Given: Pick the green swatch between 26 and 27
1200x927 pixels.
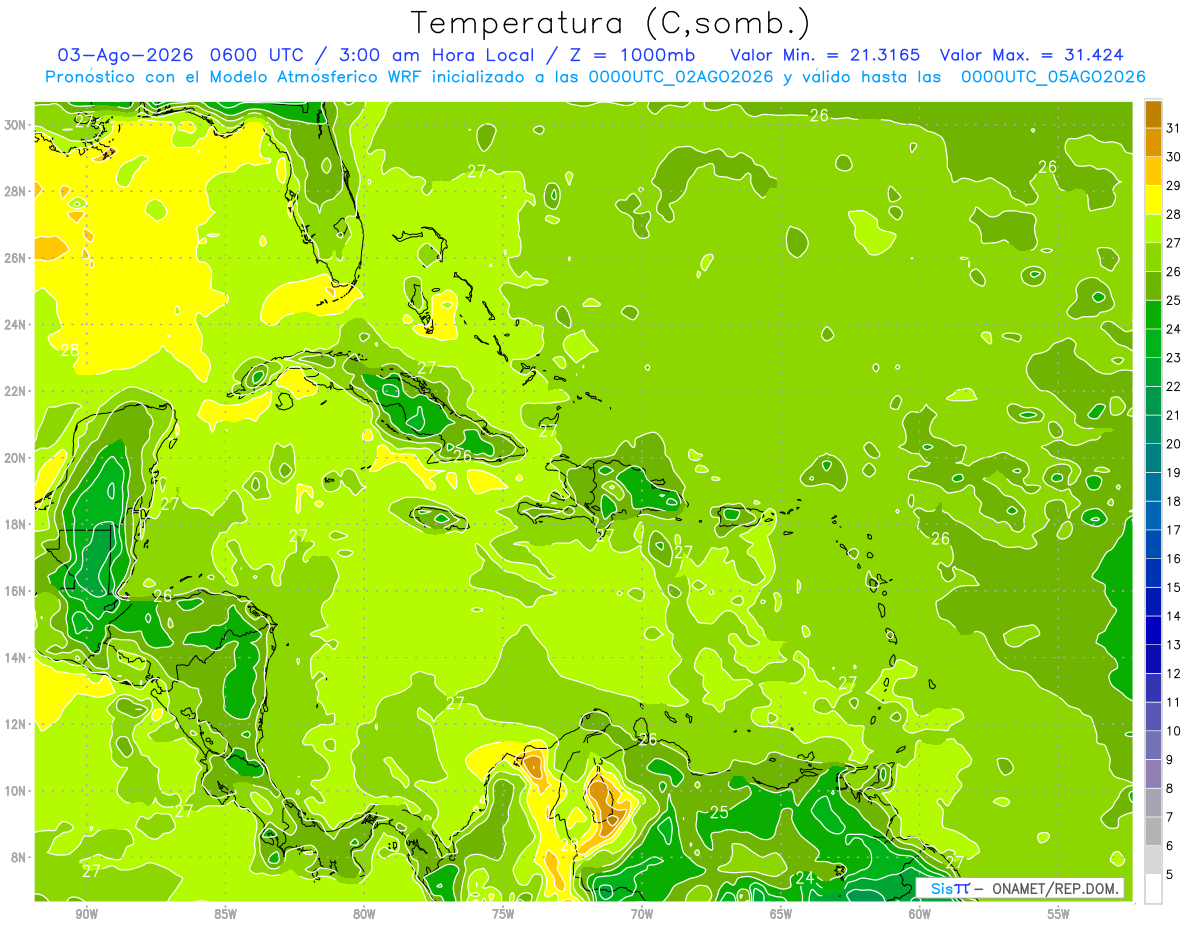Looking at the screenshot, I should (1153, 257).
